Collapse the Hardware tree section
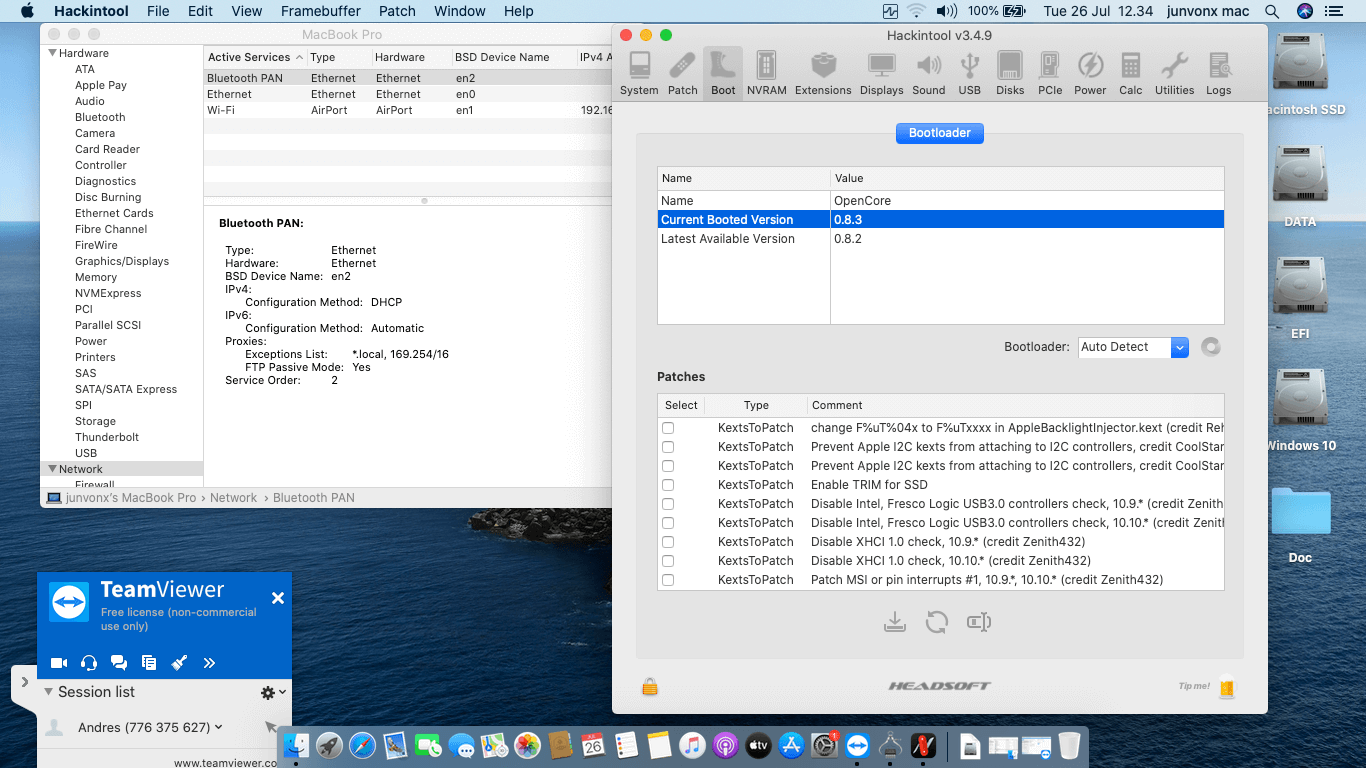Image resolution: width=1366 pixels, height=768 pixels. click(x=53, y=53)
